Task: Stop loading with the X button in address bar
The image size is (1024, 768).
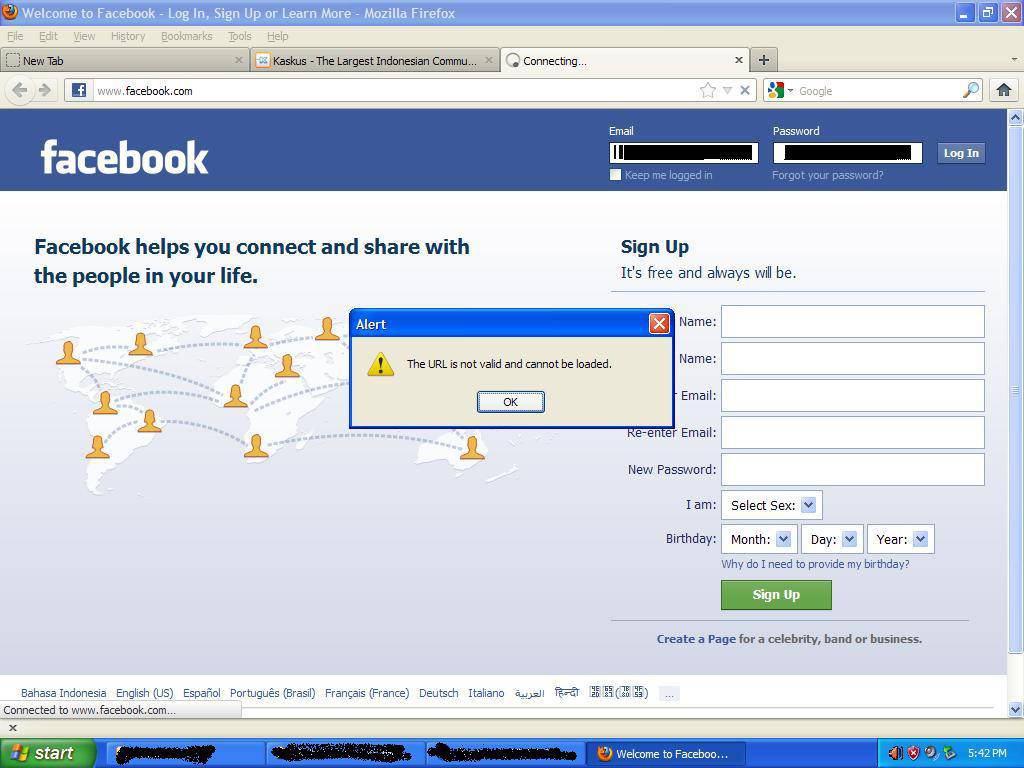Action: pos(744,90)
